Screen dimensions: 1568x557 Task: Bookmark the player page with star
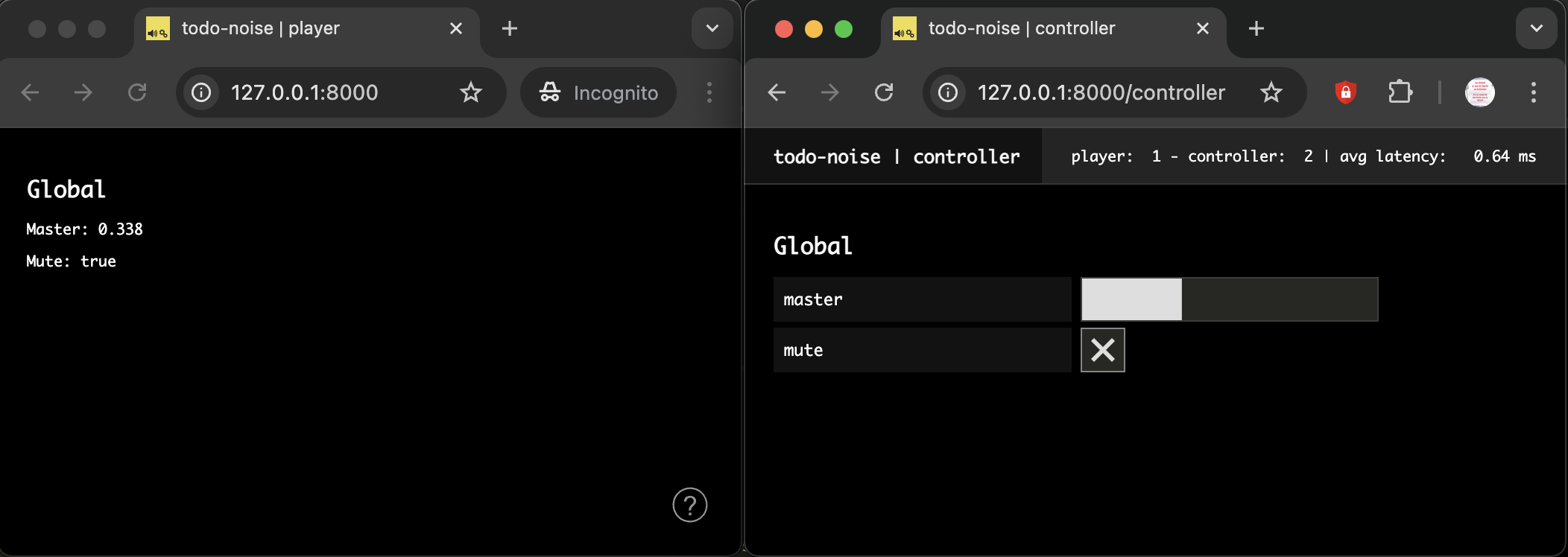click(471, 92)
